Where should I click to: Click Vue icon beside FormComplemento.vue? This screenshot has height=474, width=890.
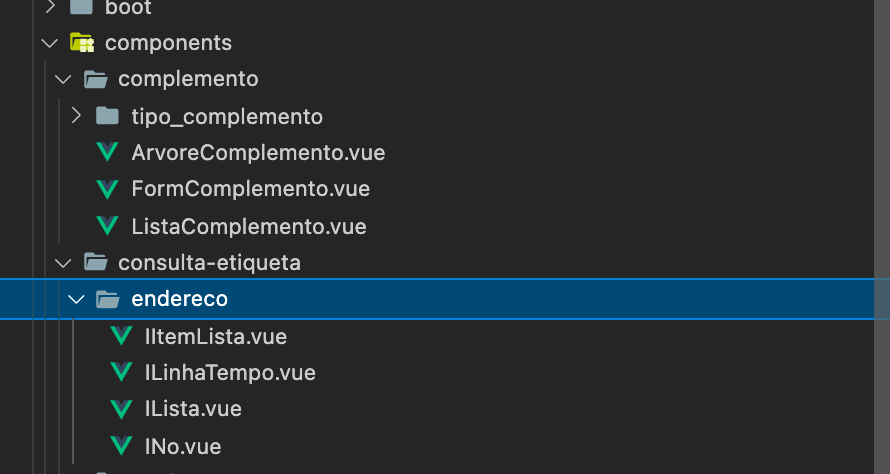(106, 189)
